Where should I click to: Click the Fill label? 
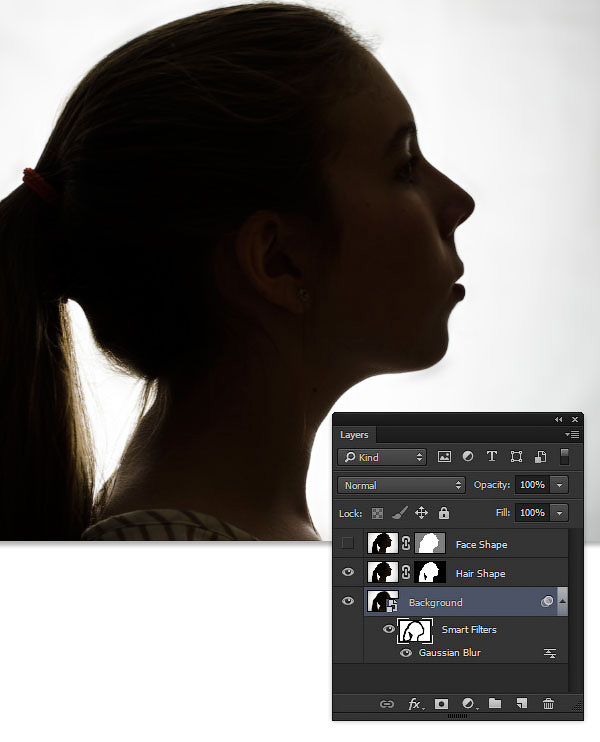pos(503,513)
